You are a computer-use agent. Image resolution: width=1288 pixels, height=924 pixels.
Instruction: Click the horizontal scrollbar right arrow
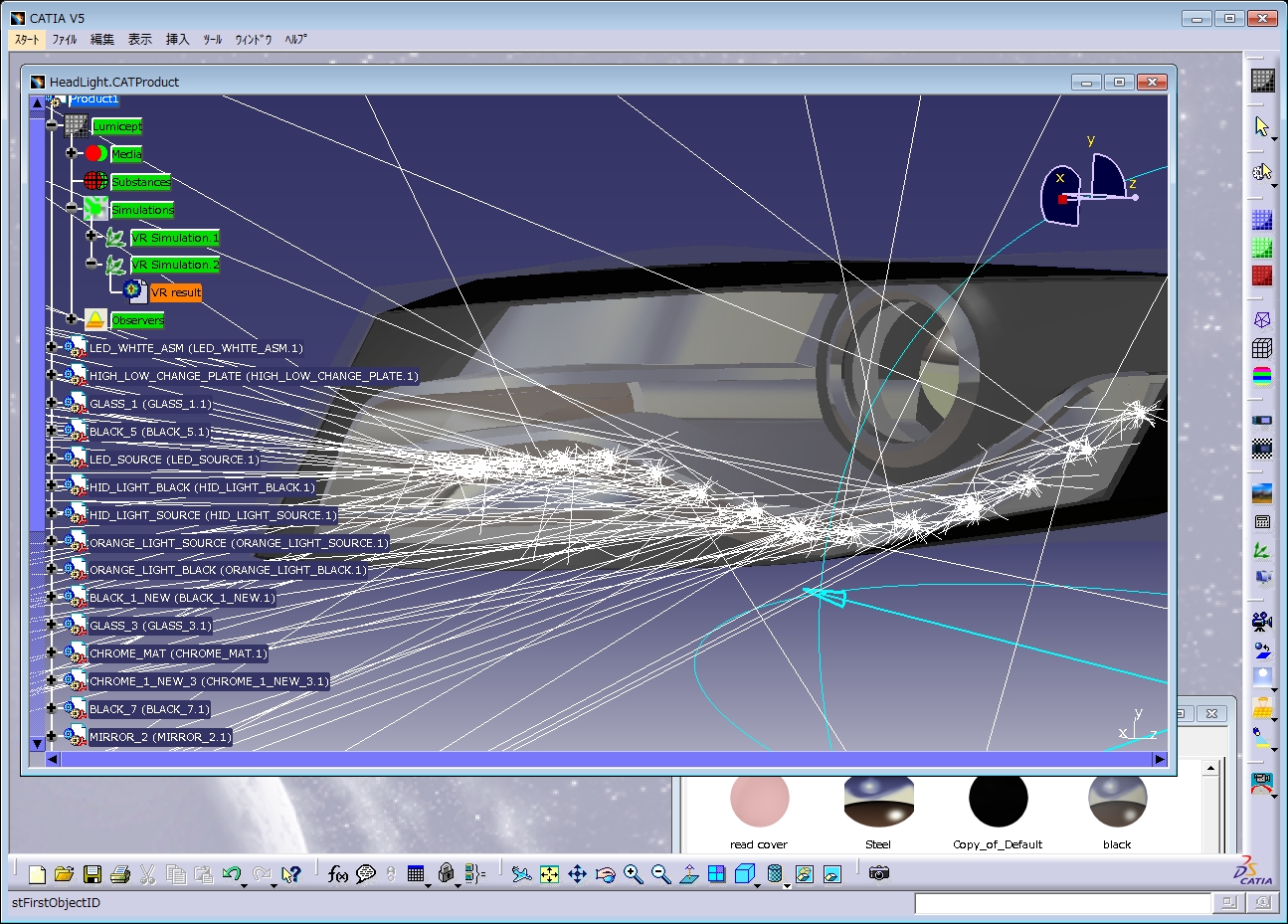1159,759
